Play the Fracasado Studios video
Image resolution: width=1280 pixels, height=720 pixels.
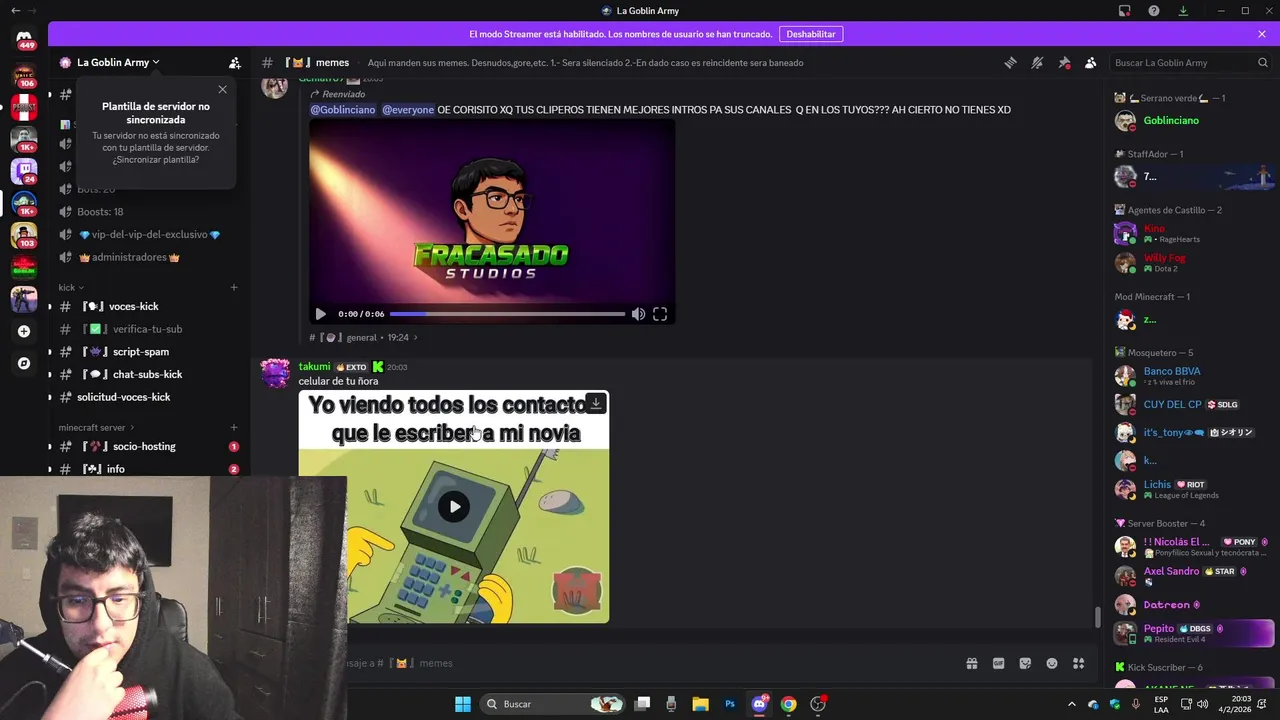(320, 314)
